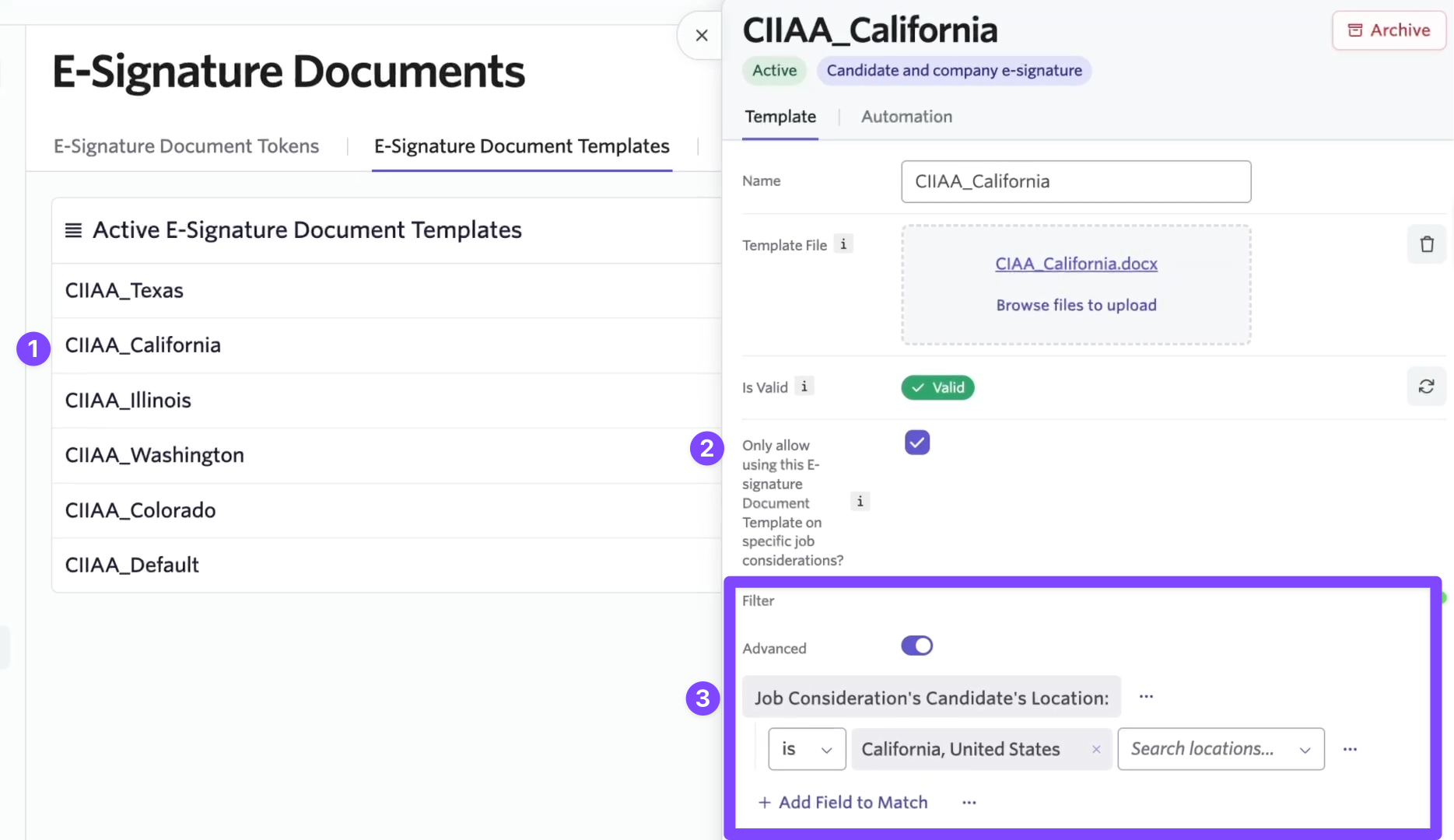Image resolution: width=1454 pixels, height=840 pixels.
Task: Click the Archive button
Action: tap(1389, 30)
